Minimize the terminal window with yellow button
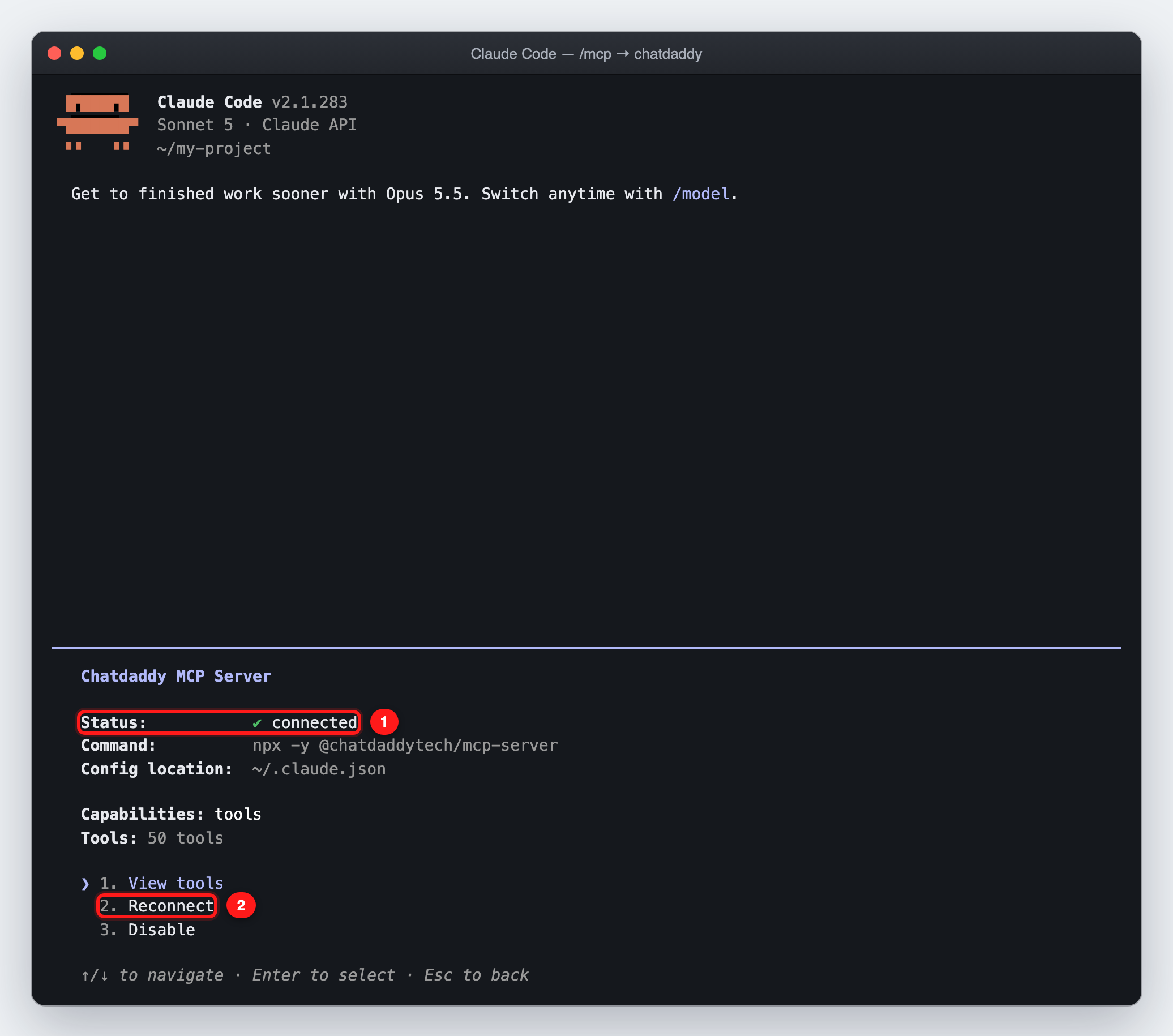 tap(77, 53)
